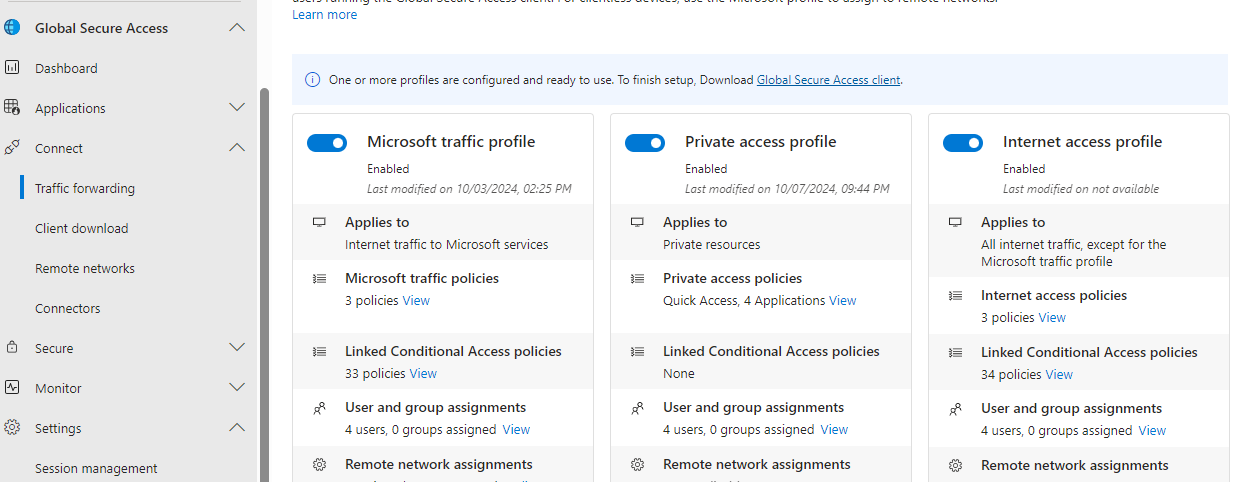The width and height of the screenshot is (1242, 482).
Task: Go to Remote networks
Action: point(85,268)
